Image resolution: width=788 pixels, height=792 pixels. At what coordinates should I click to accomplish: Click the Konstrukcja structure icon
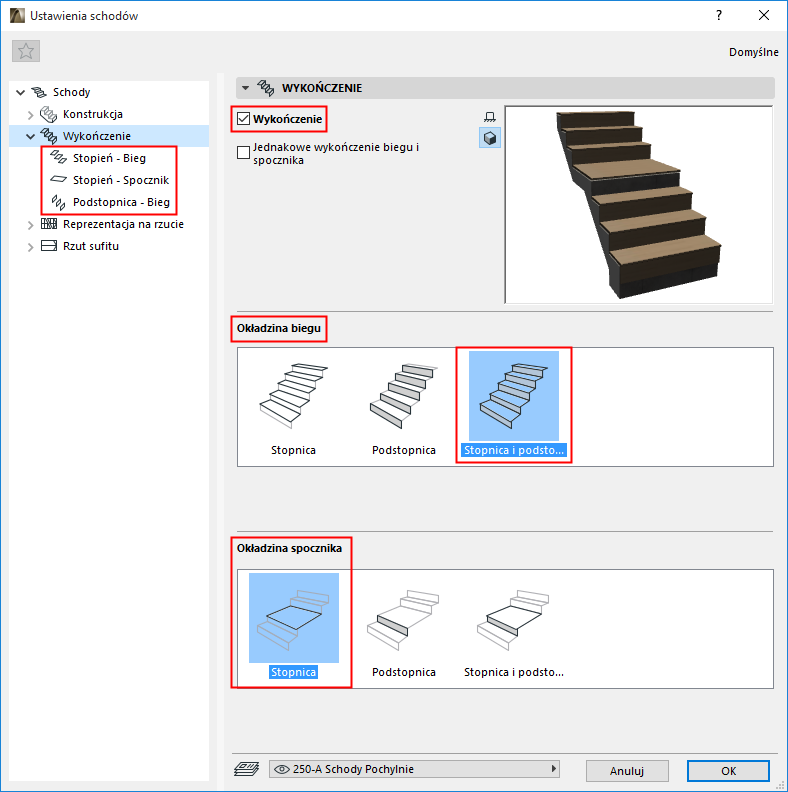(x=48, y=114)
